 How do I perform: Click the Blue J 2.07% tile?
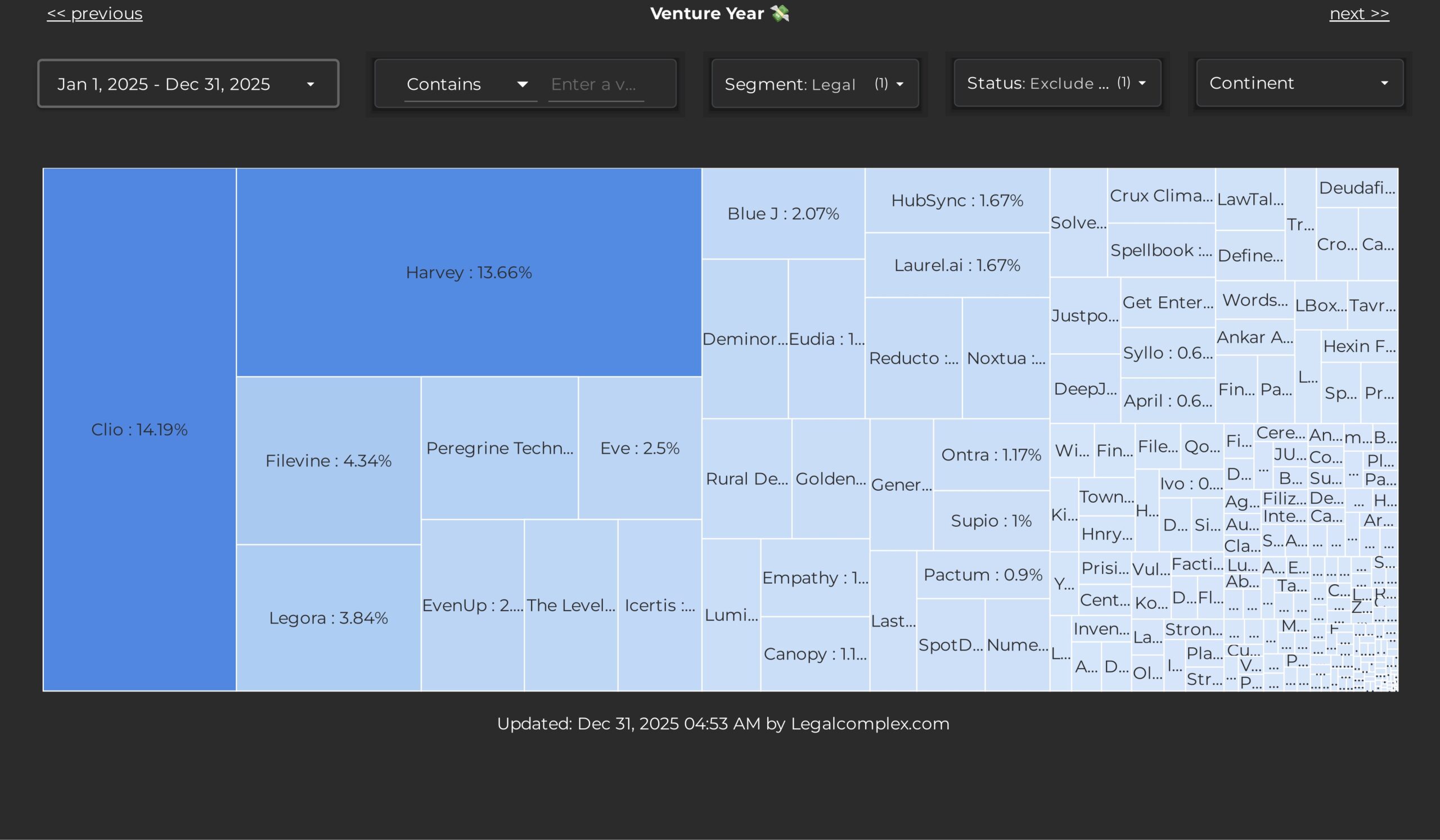[x=783, y=214]
